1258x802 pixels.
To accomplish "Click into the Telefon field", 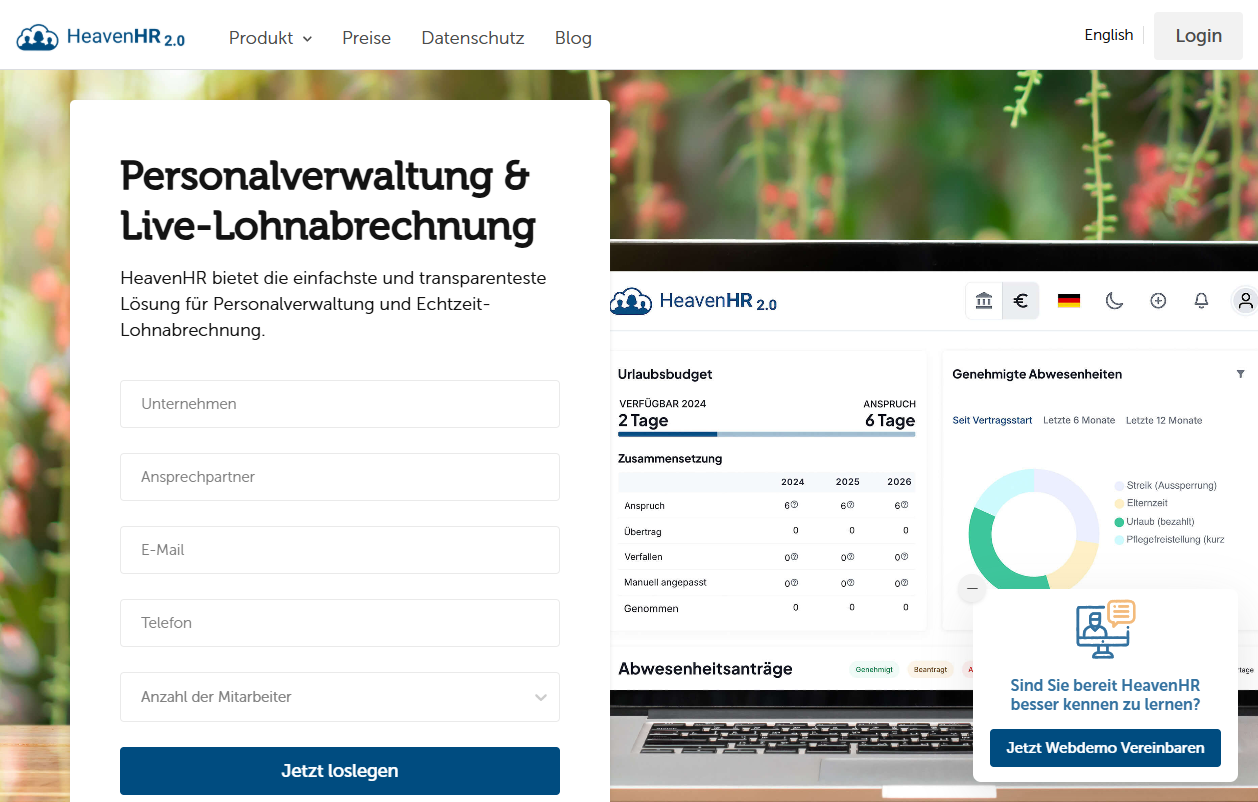I will click(x=340, y=623).
